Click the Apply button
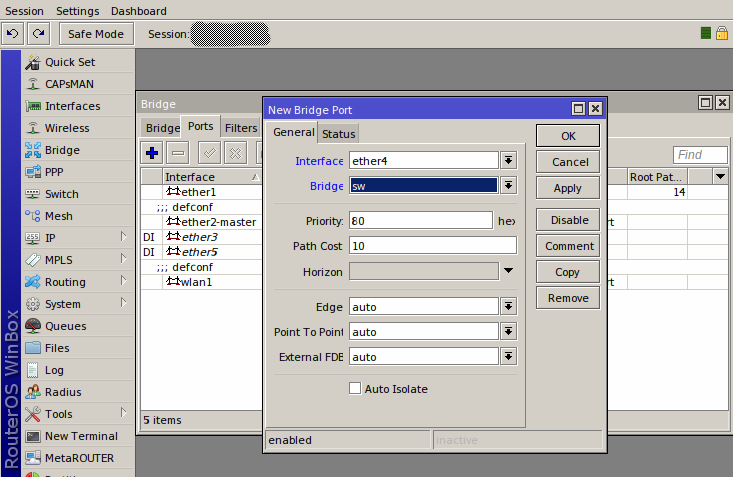This screenshot has width=733, height=477. coord(567,188)
